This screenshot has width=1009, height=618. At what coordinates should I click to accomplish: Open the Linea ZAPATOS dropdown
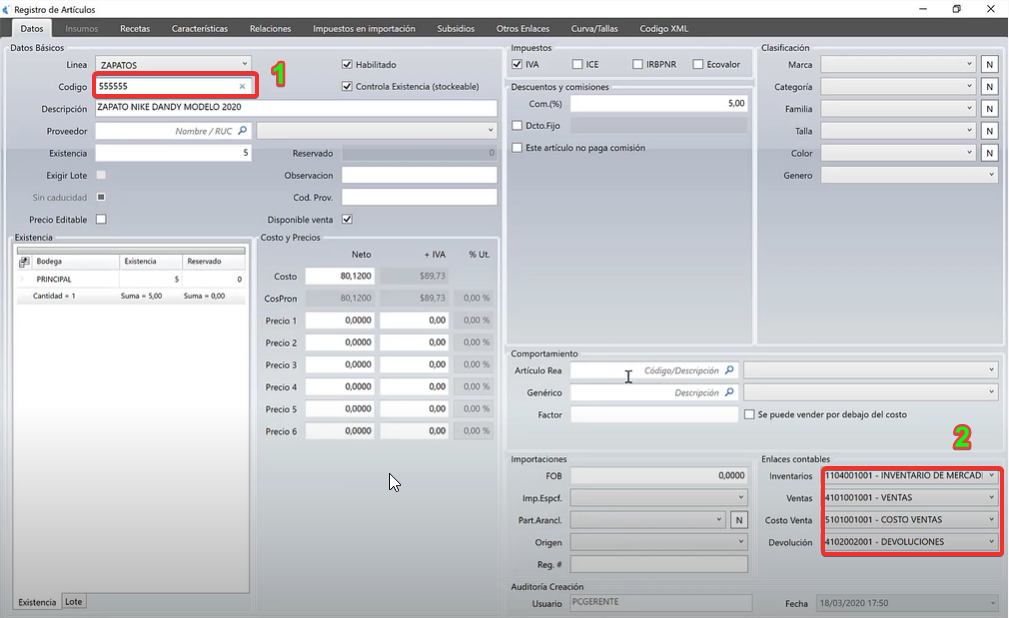[245, 64]
